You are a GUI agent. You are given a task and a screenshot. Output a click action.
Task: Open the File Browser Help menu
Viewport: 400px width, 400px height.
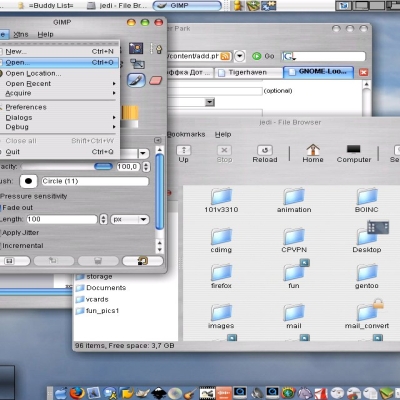point(223,134)
